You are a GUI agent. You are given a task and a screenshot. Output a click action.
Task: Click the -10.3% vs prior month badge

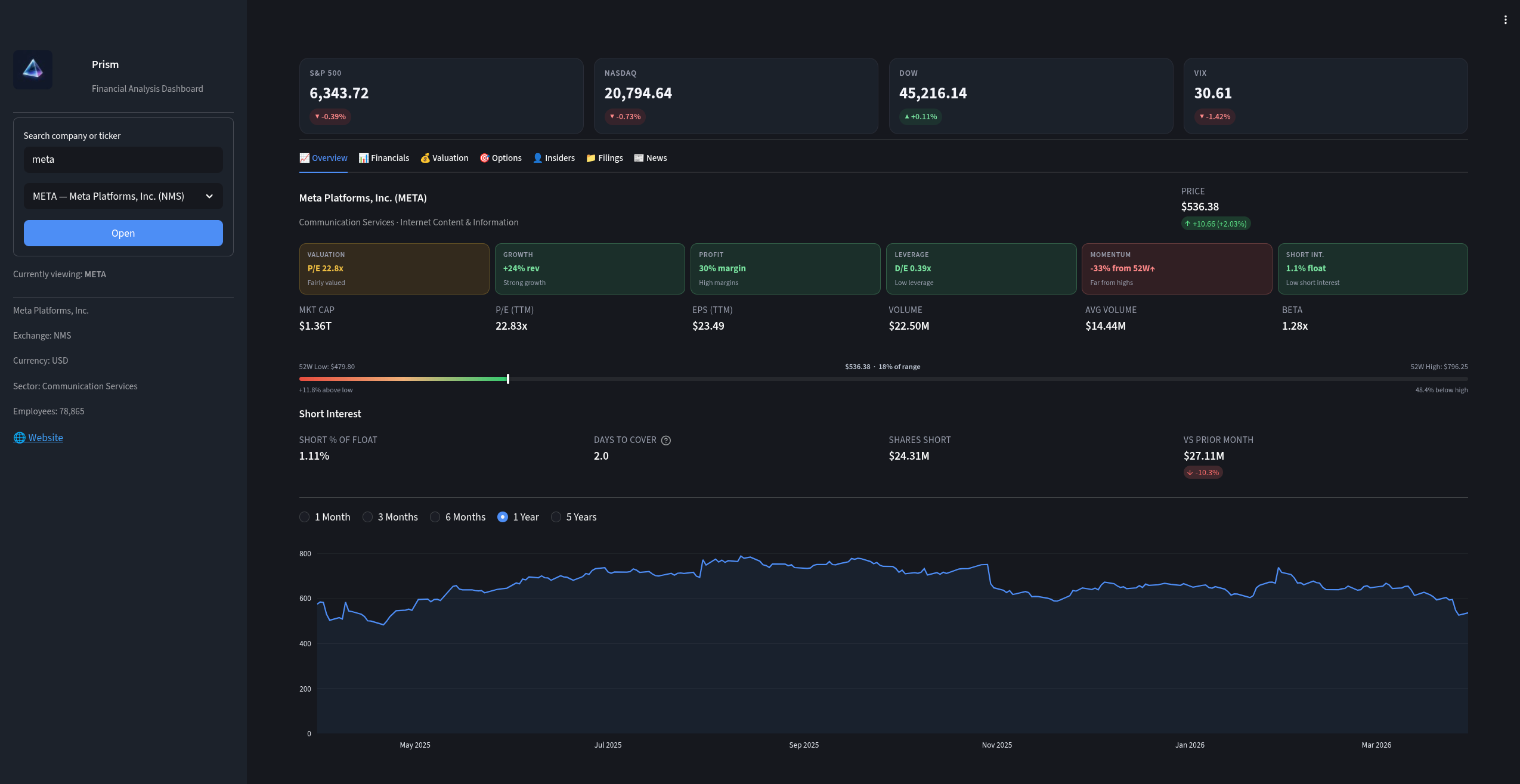tap(1203, 472)
